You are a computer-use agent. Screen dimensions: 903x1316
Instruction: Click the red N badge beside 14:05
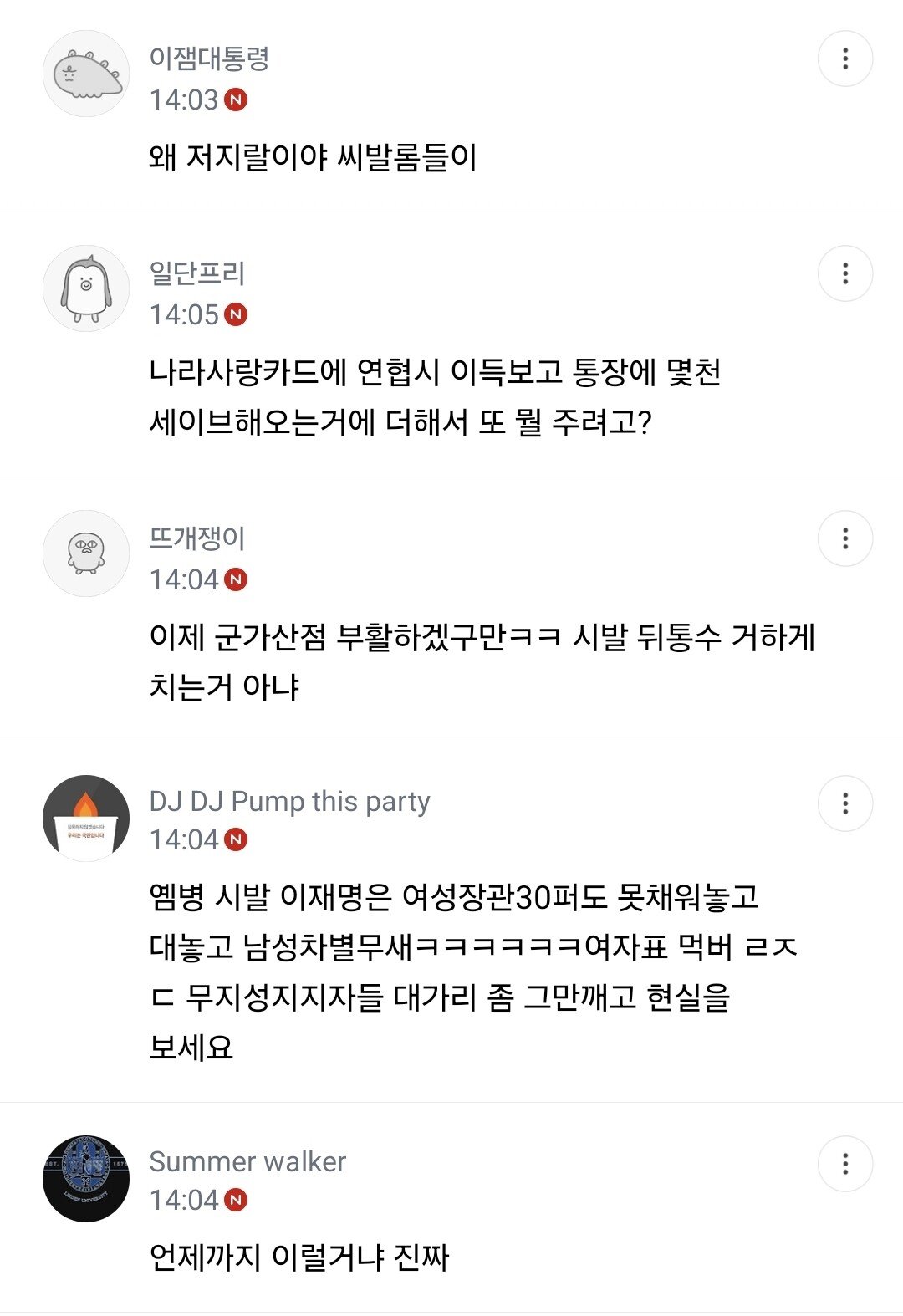pyautogui.click(x=237, y=314)
